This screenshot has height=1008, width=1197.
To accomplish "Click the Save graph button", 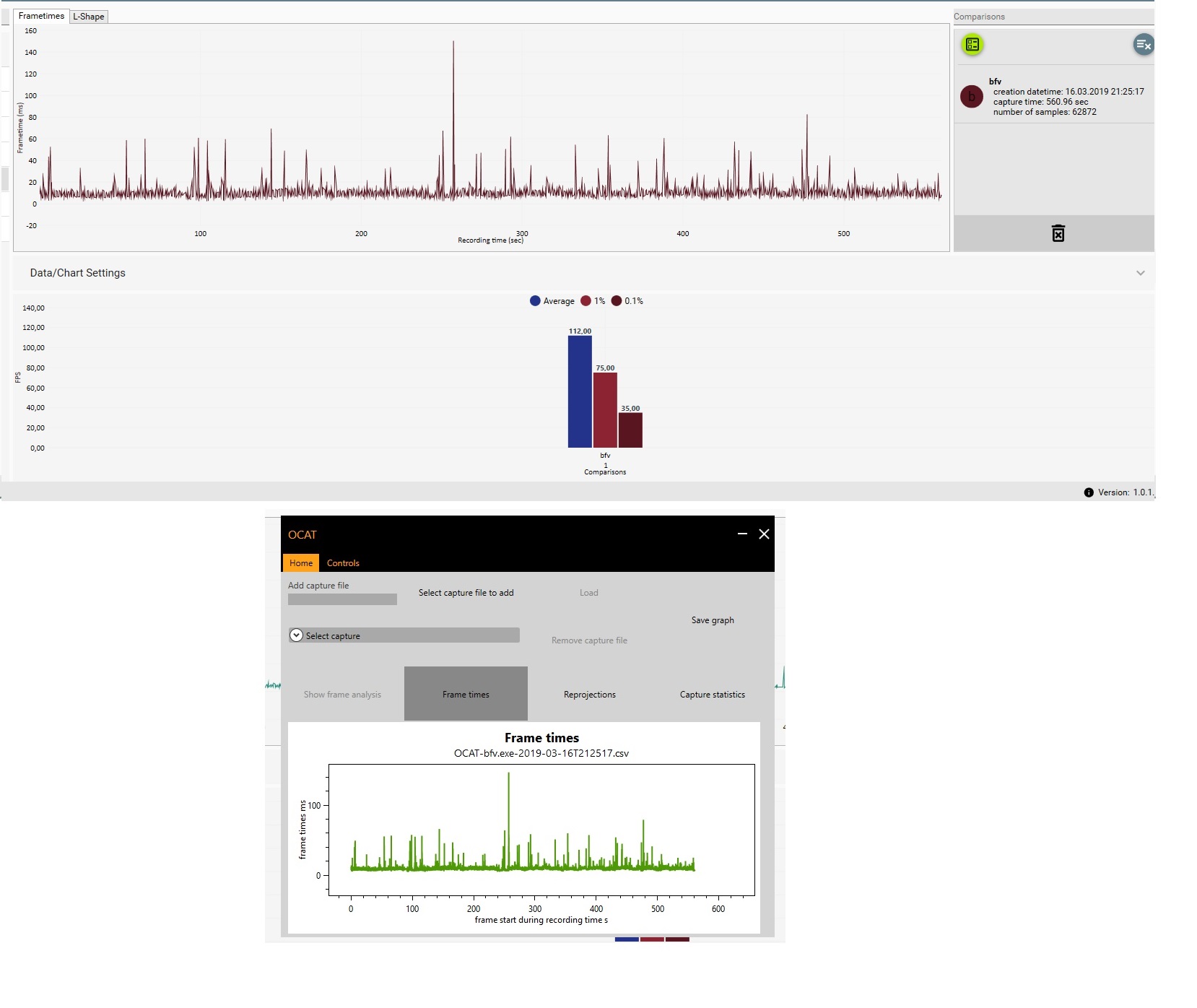I will tap(713, 620).
